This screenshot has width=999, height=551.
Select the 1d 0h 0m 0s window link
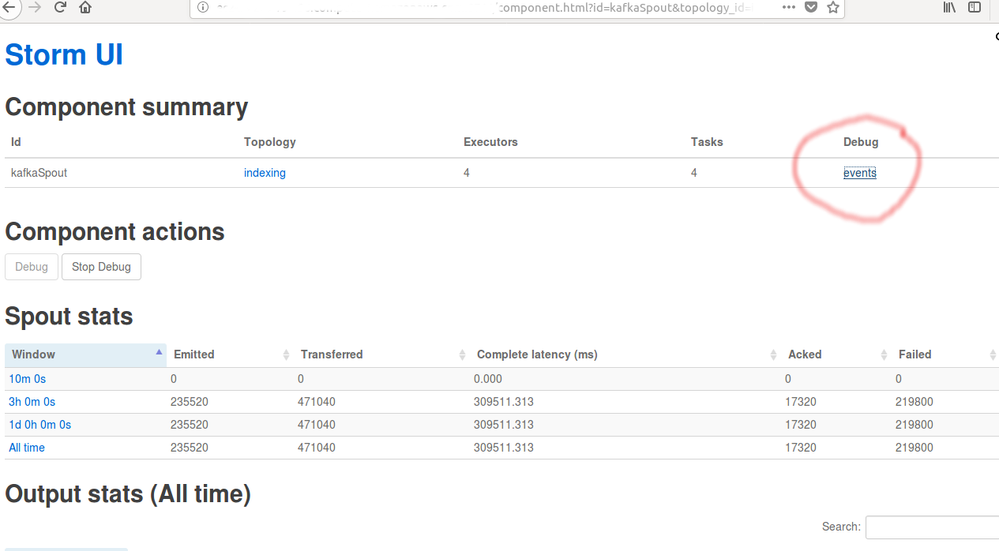(x=40, y=425)
